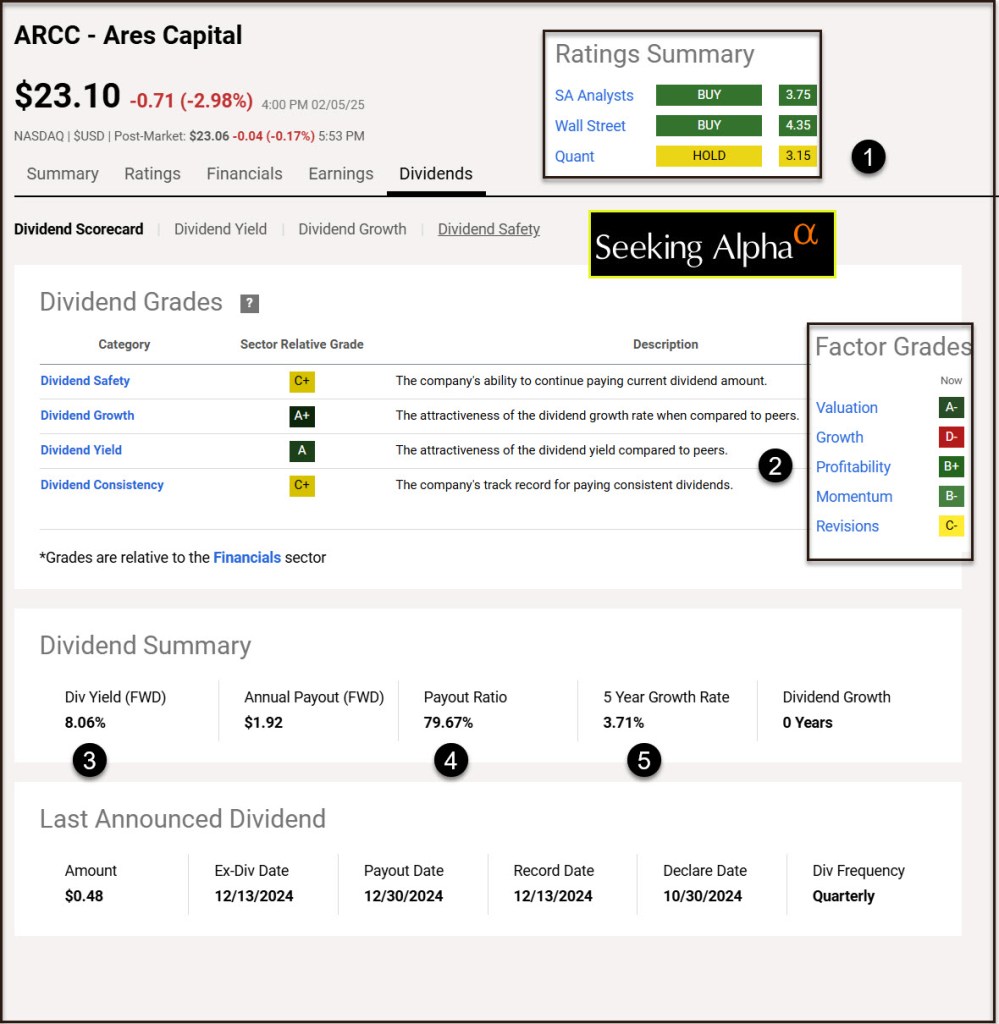Follow the Financials sector link
The width and height of the screenshot is (999, 1024).
(x=247, y=558)
